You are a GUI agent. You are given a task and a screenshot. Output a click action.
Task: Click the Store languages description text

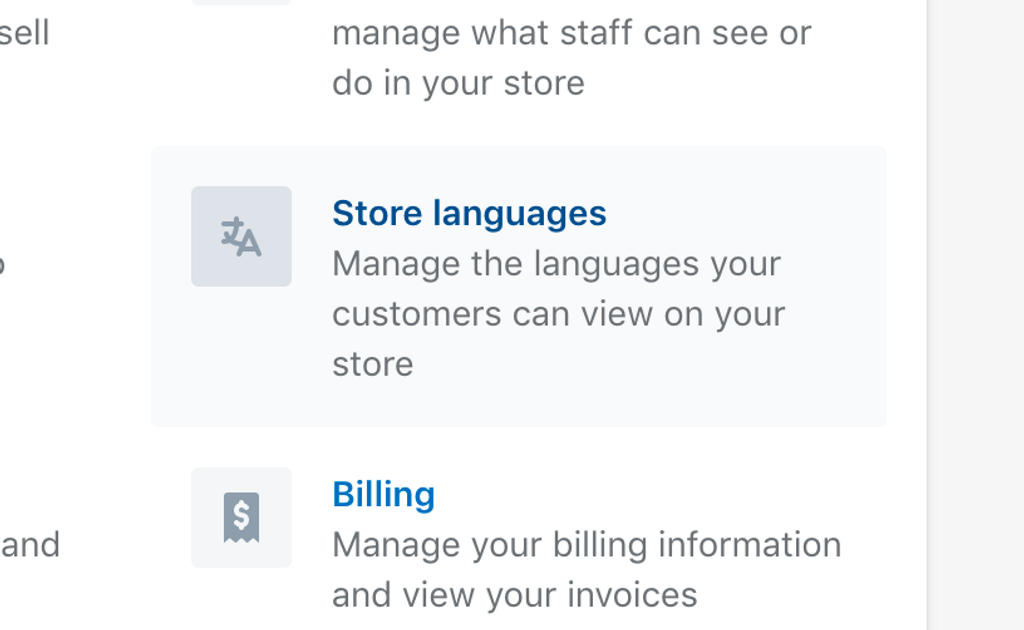[559, 313]
